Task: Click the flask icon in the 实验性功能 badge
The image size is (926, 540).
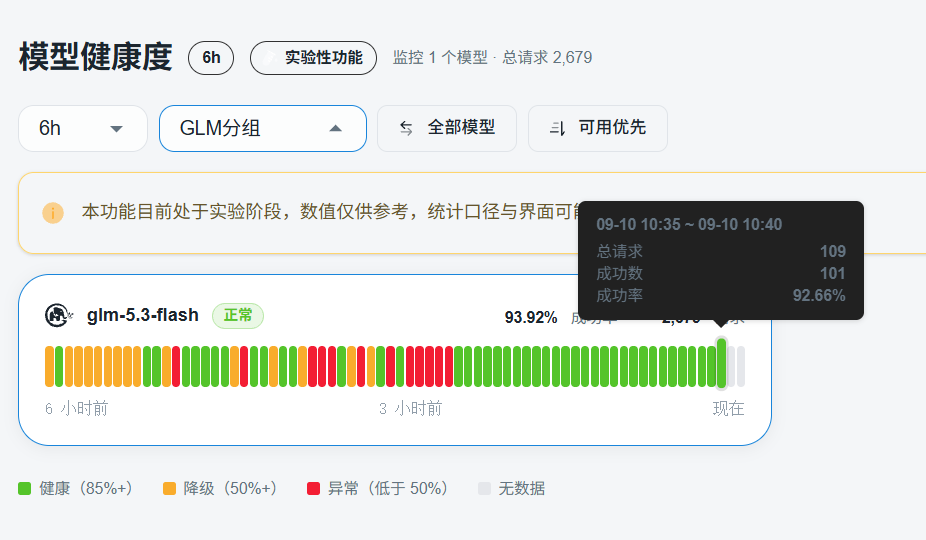Action: point(269,58)
